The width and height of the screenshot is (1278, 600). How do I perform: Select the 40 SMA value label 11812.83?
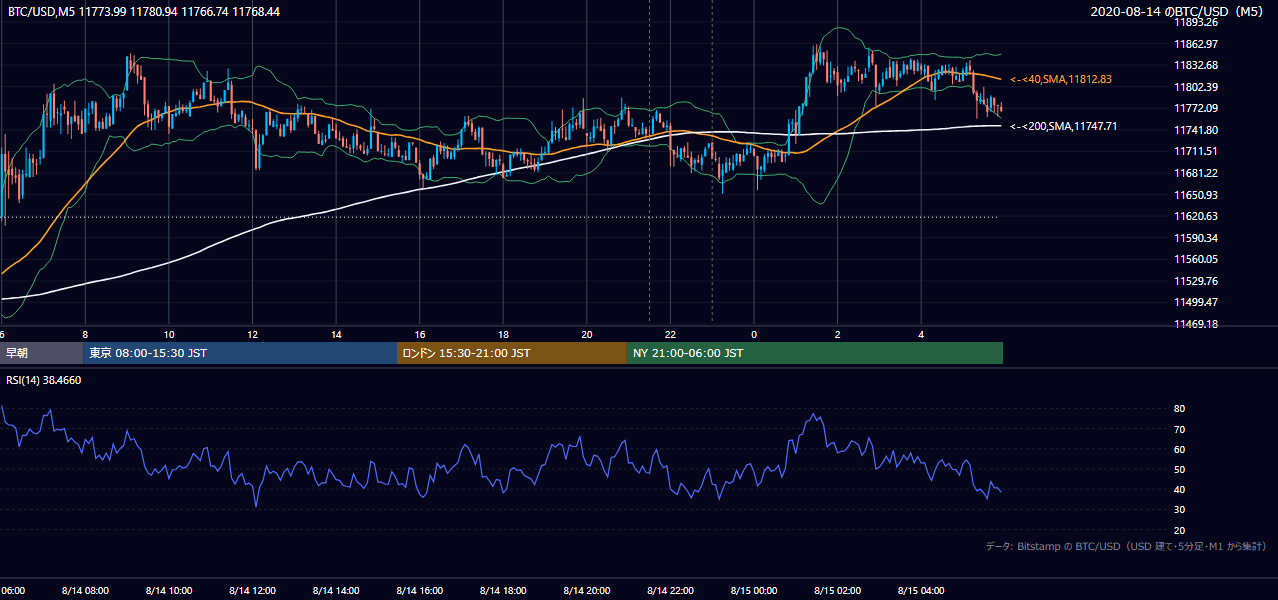click(x=1062, y=79)
